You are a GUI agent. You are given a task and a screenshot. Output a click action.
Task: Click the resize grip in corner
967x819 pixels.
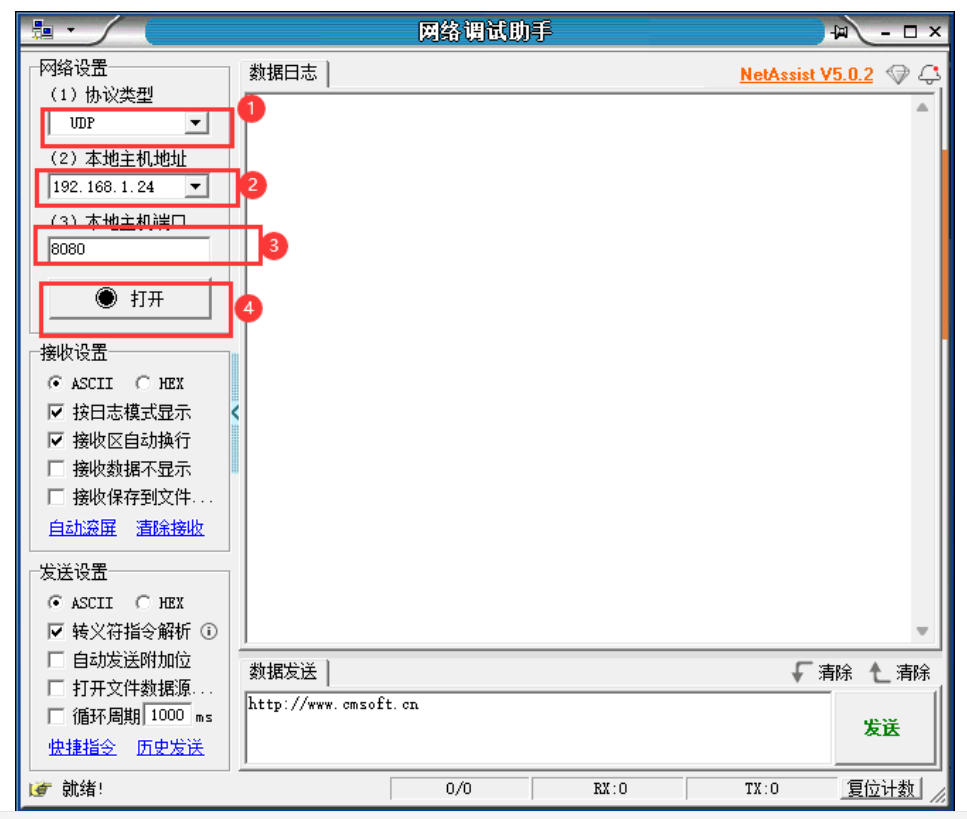point(937,796)
